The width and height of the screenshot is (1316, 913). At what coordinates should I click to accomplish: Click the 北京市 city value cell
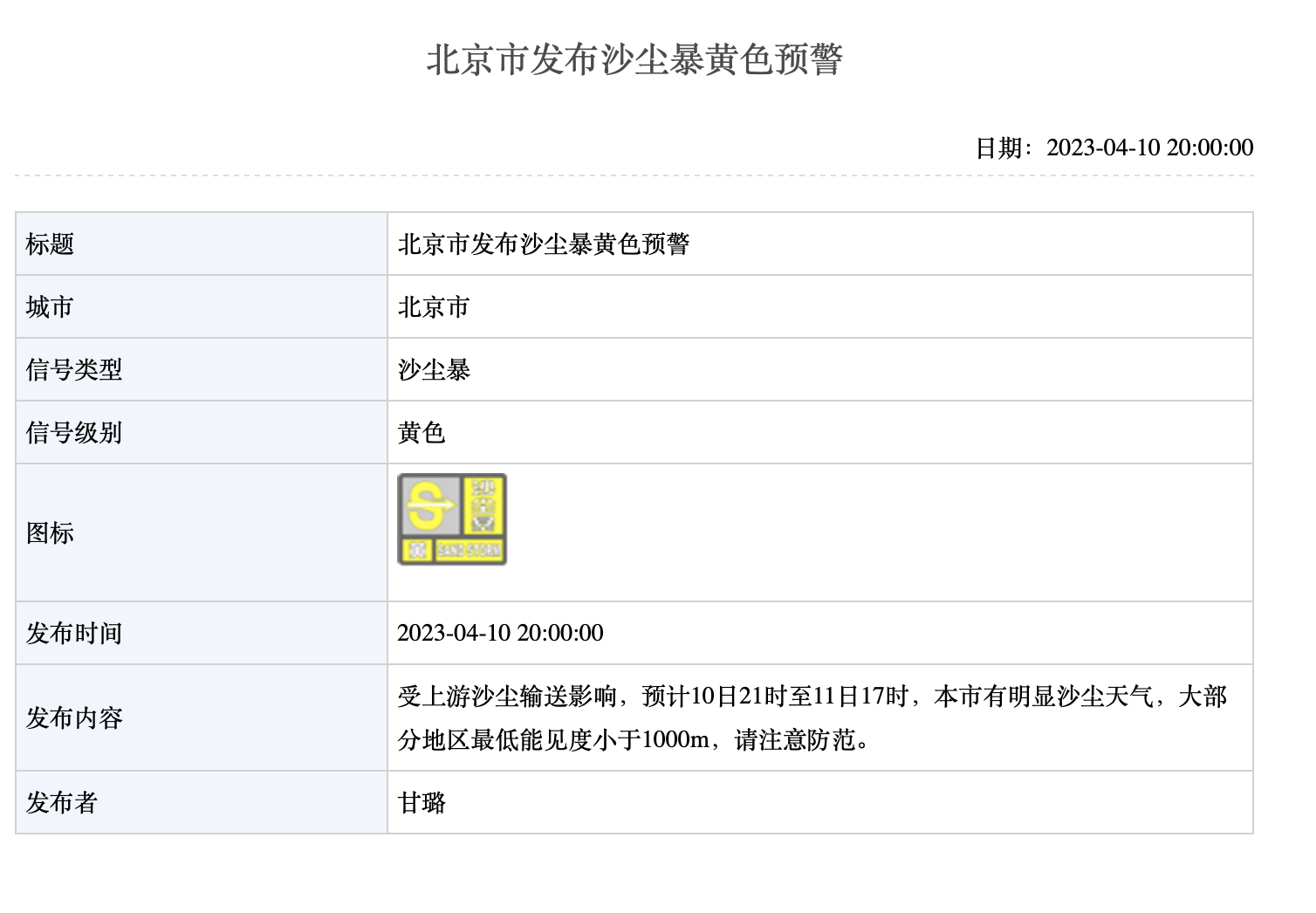(x=434, y=307)
